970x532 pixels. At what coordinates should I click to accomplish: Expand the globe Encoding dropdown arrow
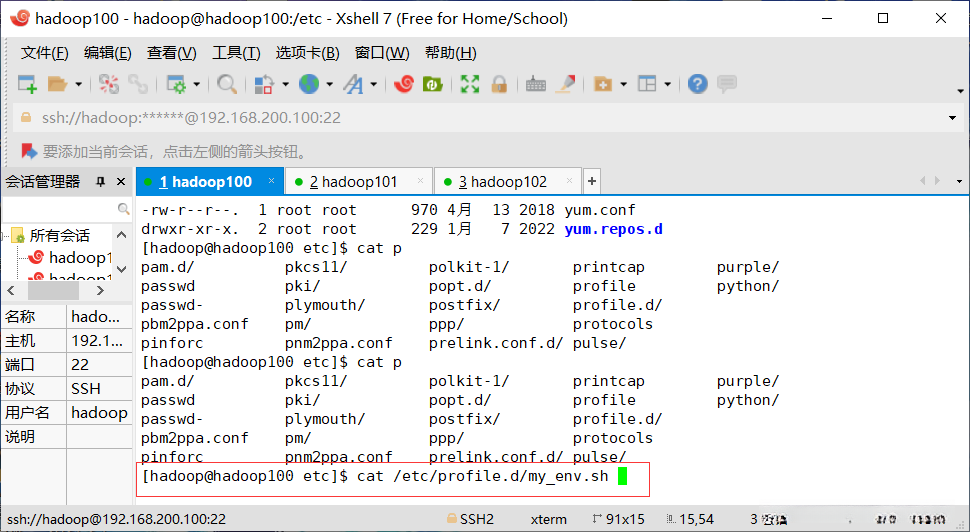tap(330, 84)
